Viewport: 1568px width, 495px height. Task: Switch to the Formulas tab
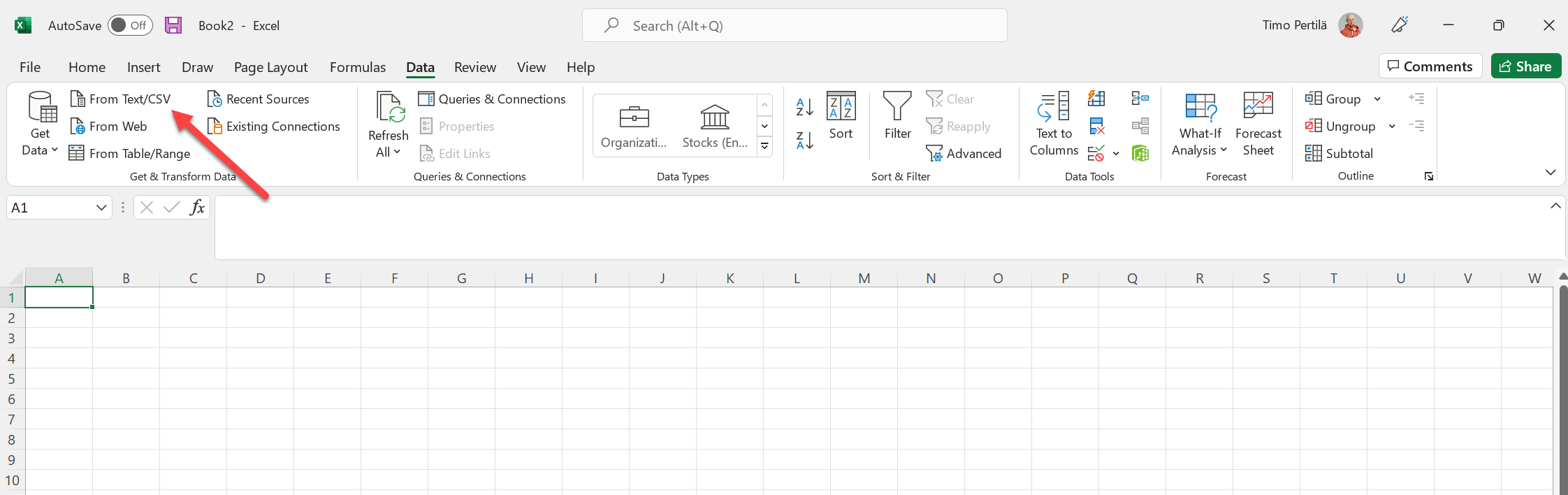click(x=357, y=67)
